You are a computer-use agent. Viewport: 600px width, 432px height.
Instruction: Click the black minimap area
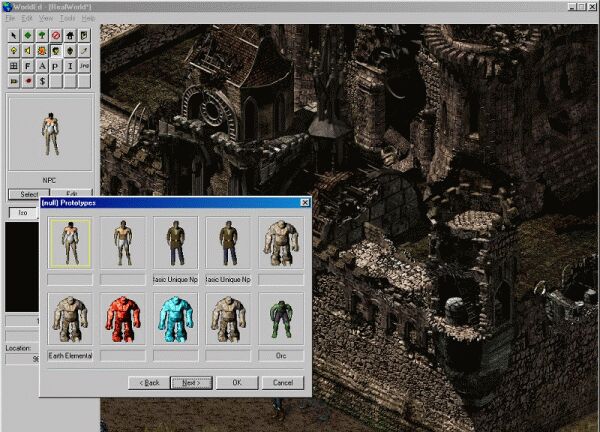click(x=22, y=267)
